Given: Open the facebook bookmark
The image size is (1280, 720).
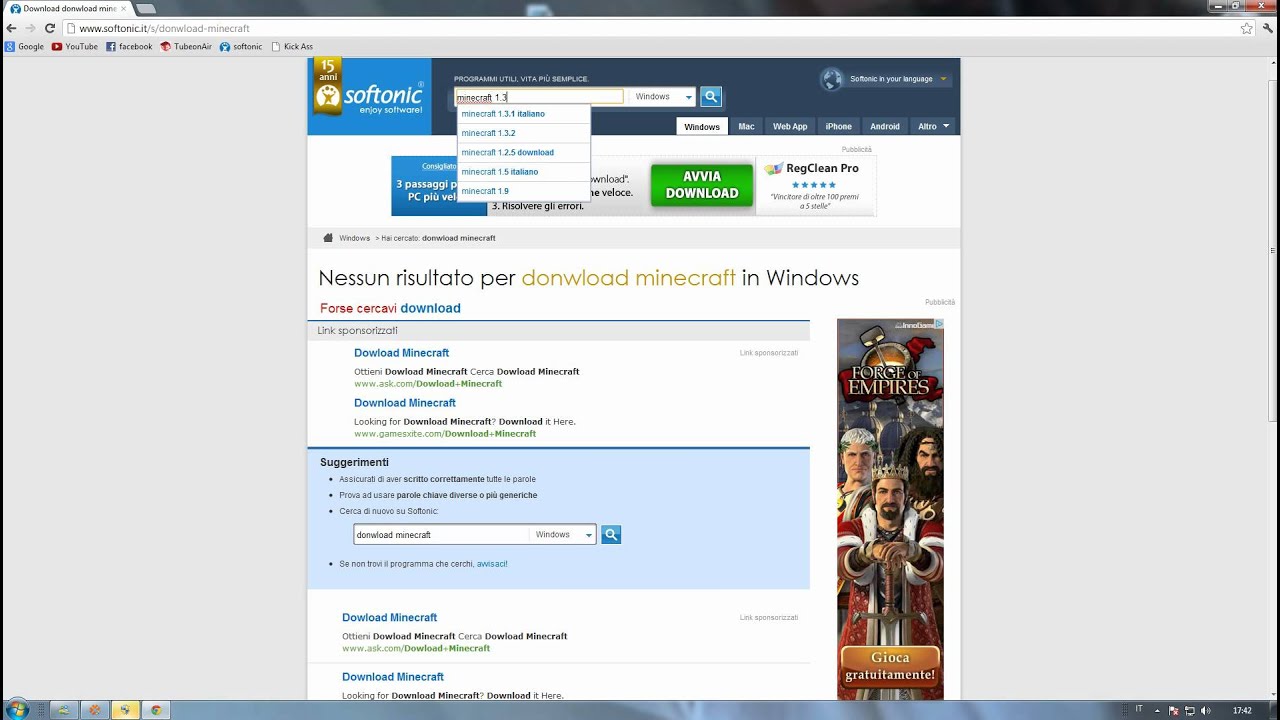Looking at the screenshot, I should pyautogui.click(x=129, y=46).
